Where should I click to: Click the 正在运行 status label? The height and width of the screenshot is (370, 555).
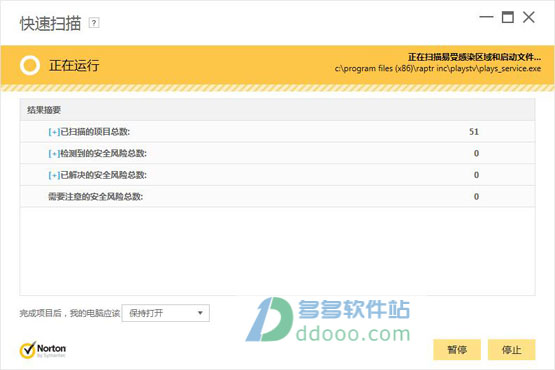74,66
